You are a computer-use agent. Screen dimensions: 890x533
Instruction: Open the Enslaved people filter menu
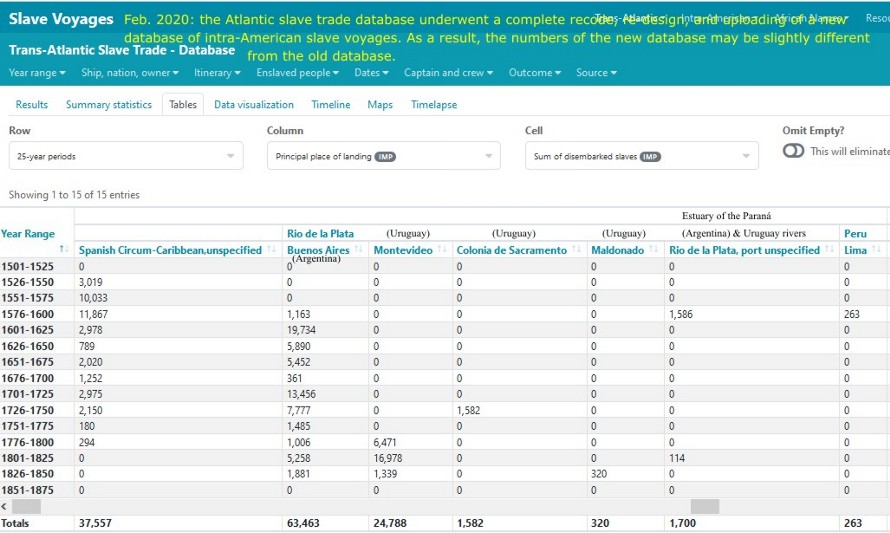(x=297, y=73)
